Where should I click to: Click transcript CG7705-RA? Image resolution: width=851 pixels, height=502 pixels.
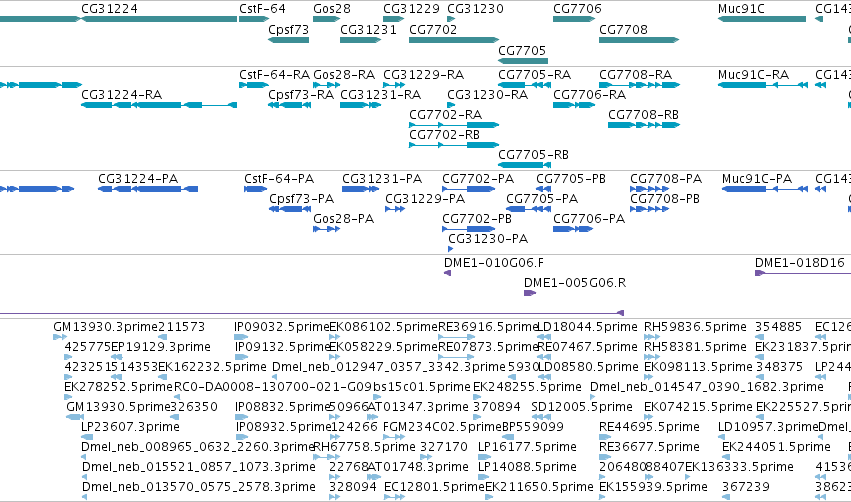tap(525, 85)
